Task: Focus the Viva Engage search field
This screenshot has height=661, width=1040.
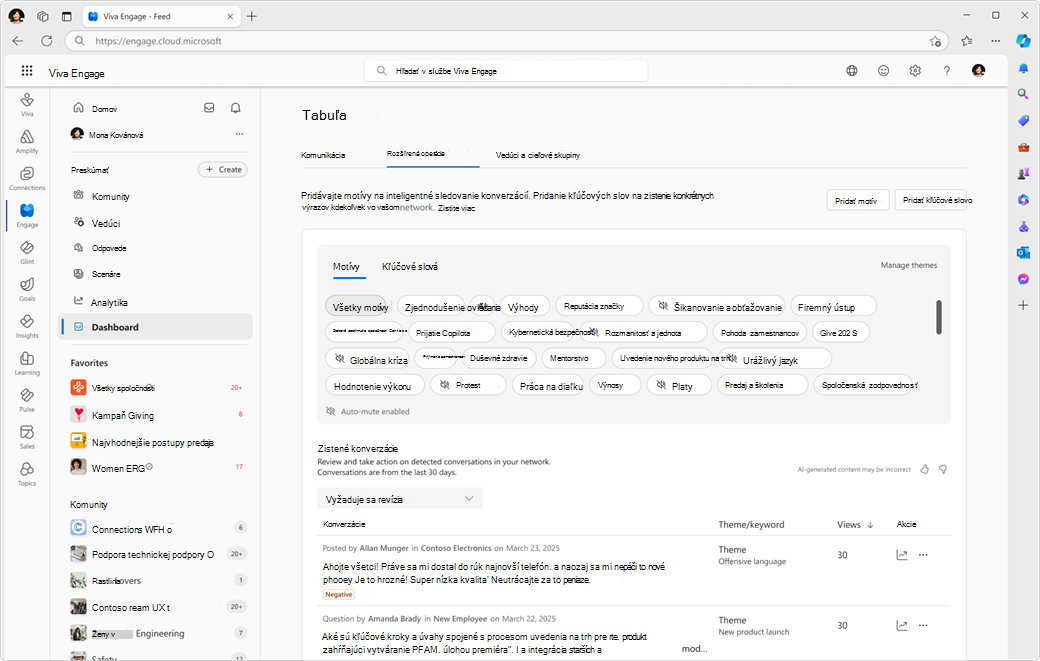Action: (506, 71)
